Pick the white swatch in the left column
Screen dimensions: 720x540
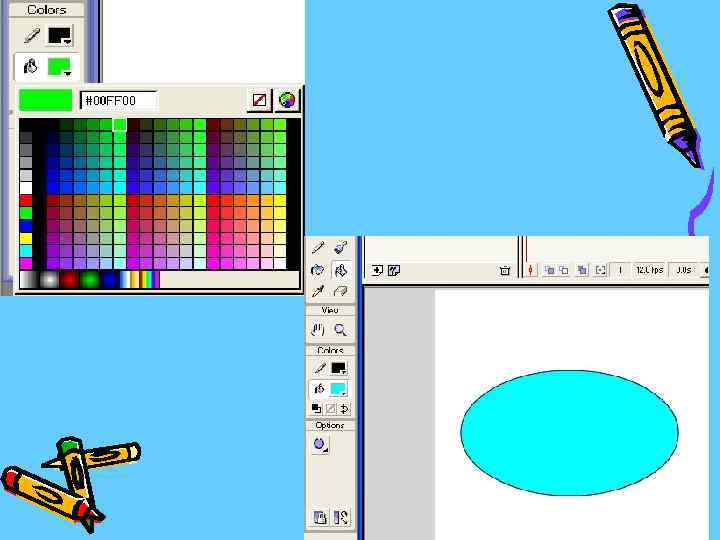pos(26,187)
